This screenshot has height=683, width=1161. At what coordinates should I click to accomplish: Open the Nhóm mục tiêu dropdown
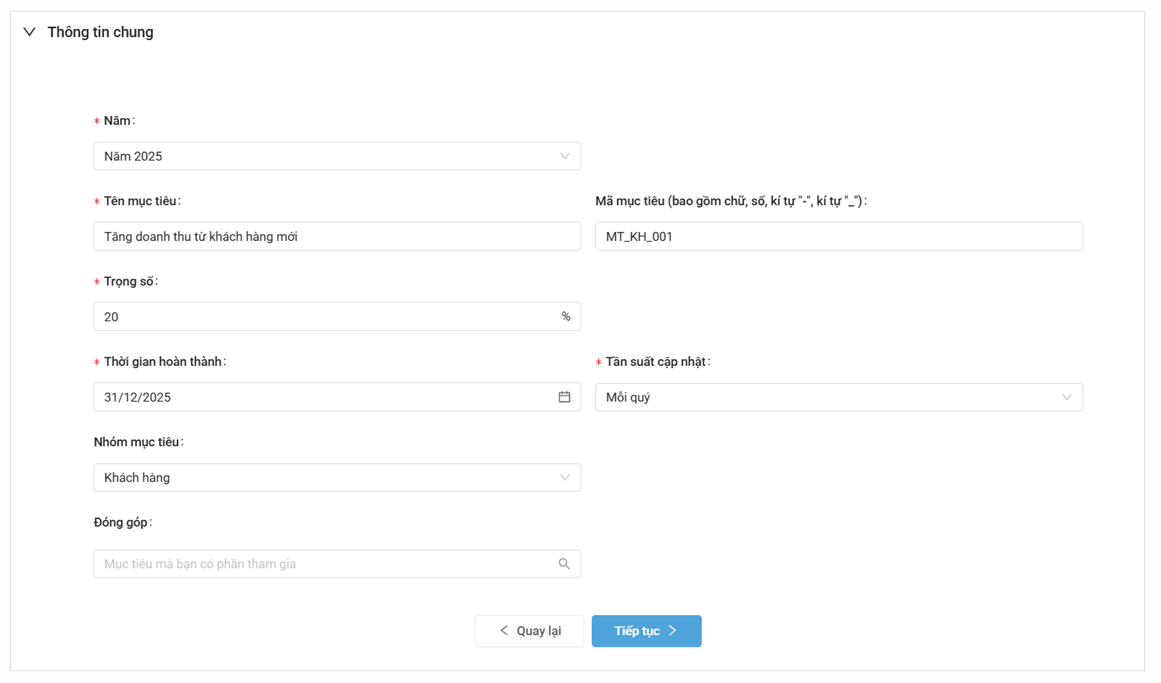pyautogui.click(x=320, y=478)
